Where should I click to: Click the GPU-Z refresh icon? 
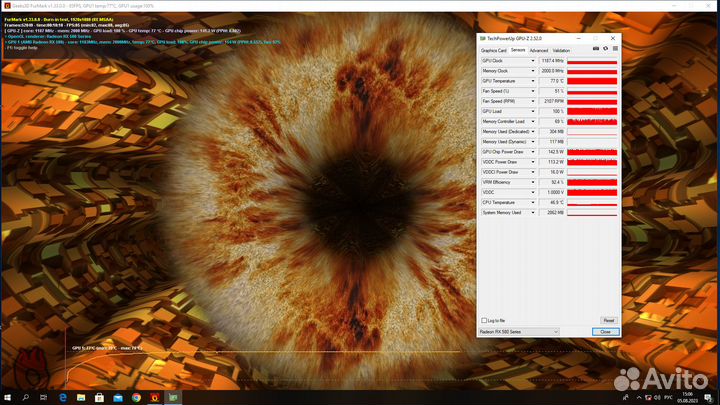point(604,49)
